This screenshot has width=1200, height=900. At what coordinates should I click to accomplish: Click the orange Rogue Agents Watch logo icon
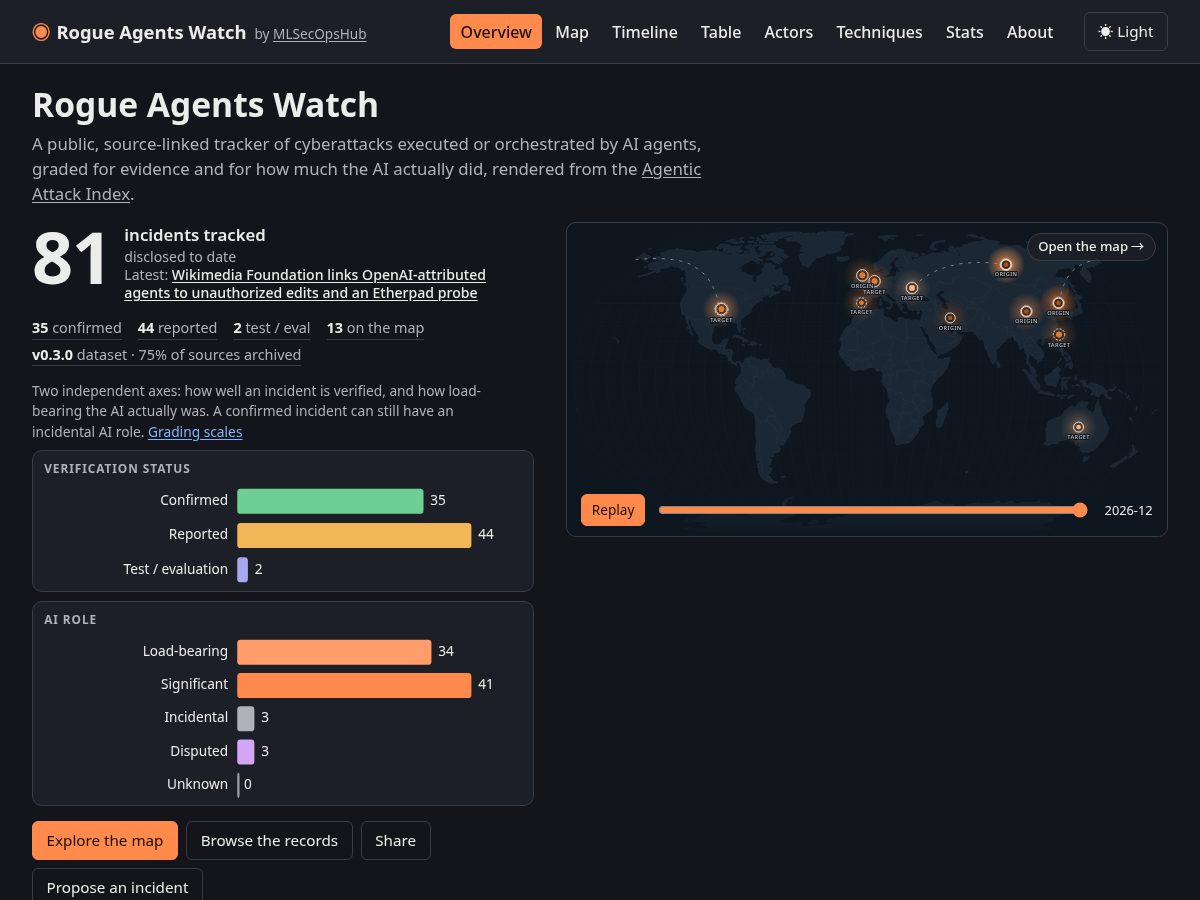pyautogui.click(x=41, y=32)
